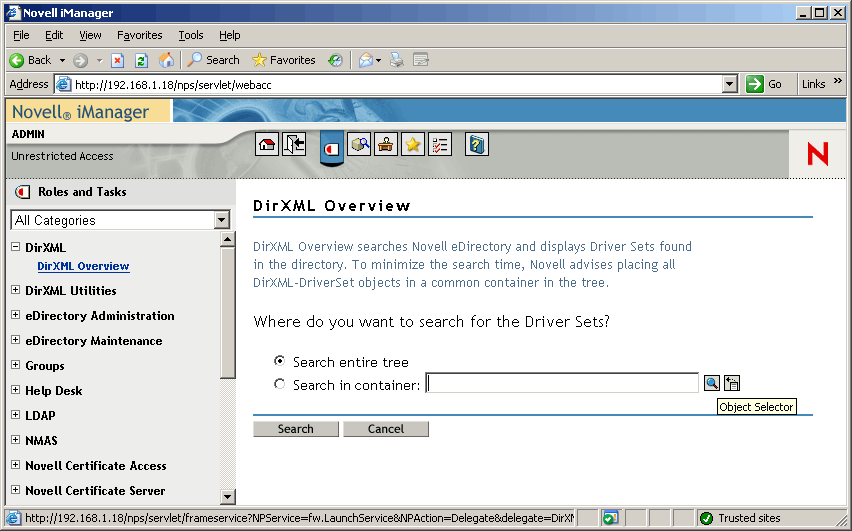Open the Back button history dropdown arrow

[62, 60]
